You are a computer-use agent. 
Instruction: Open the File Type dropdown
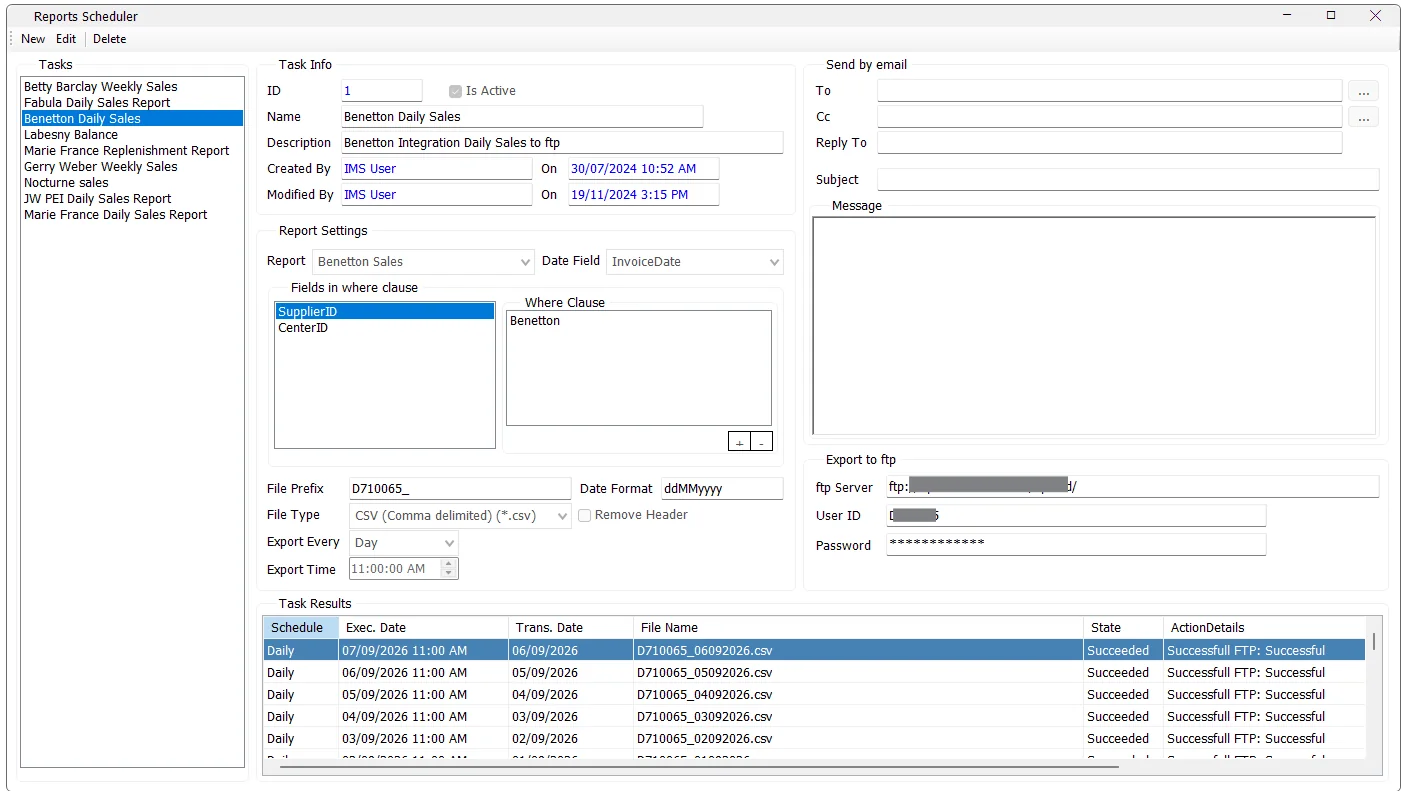(x=460, y=516)
